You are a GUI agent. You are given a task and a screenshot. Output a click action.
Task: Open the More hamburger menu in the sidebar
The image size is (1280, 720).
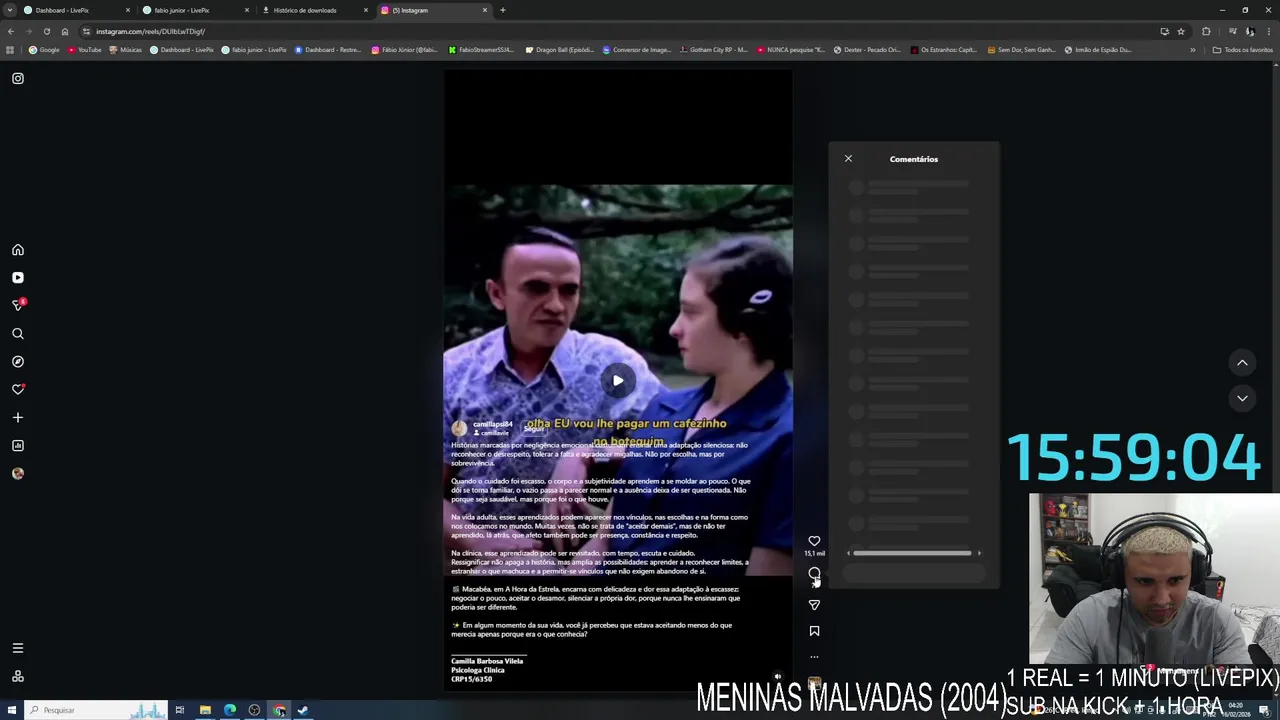coord(18,648)
